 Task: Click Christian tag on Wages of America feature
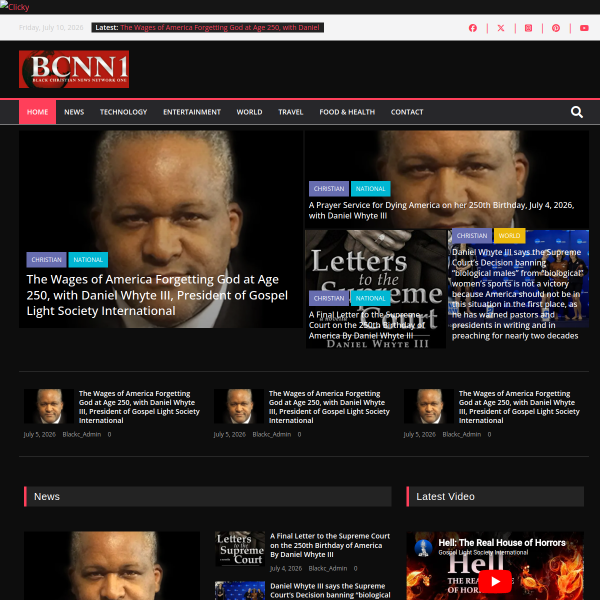pos(46,260)
